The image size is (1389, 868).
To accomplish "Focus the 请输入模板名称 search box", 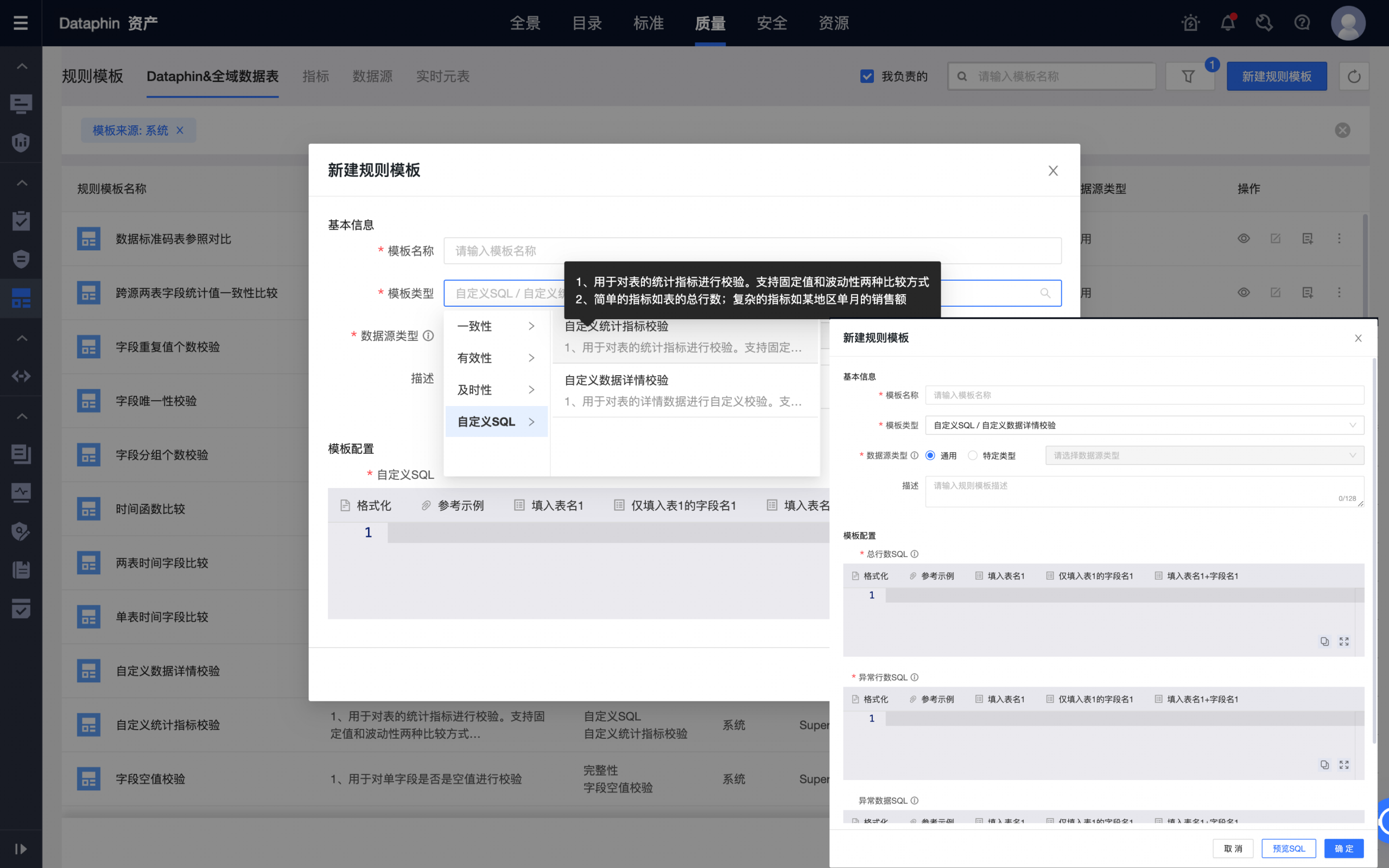I will tap(1051, 77).
